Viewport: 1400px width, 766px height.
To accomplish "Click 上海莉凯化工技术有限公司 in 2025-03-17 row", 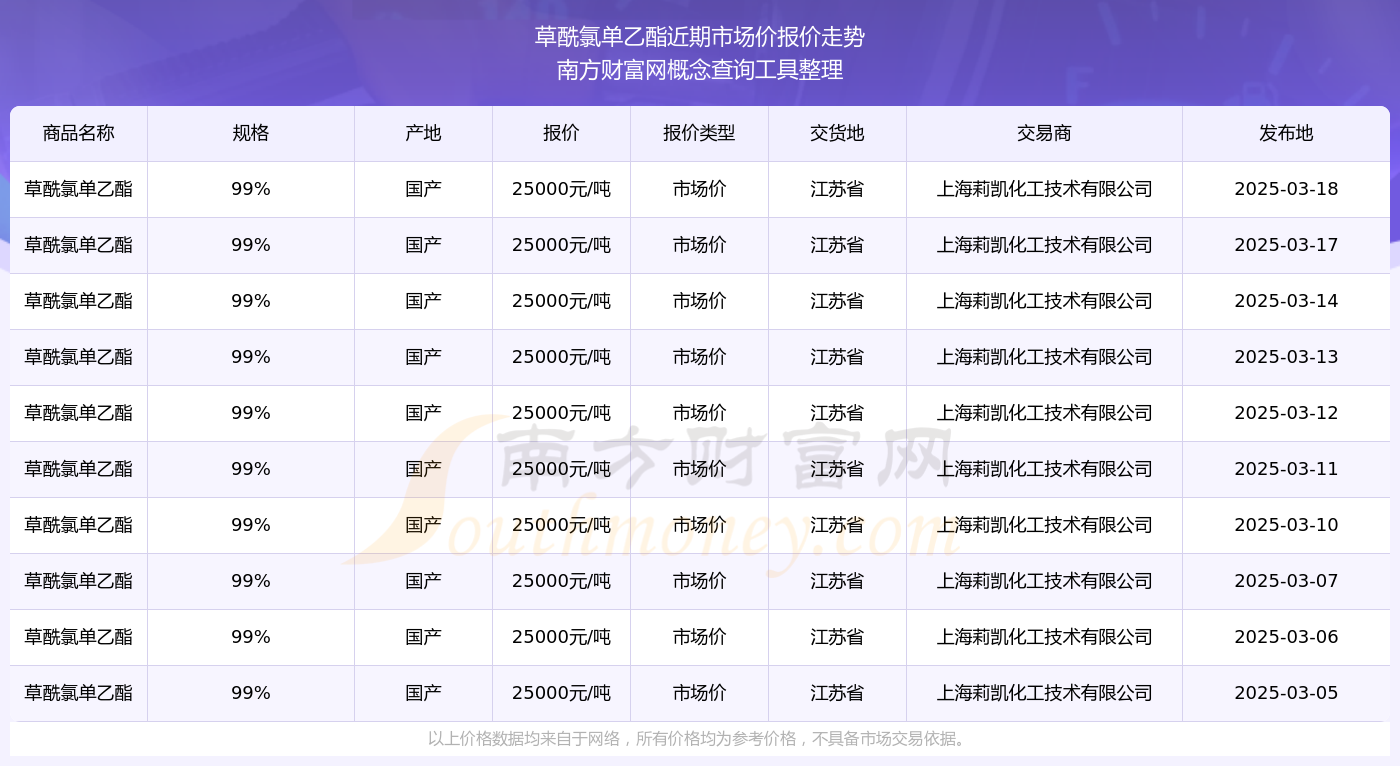I will pos(1044,245).
